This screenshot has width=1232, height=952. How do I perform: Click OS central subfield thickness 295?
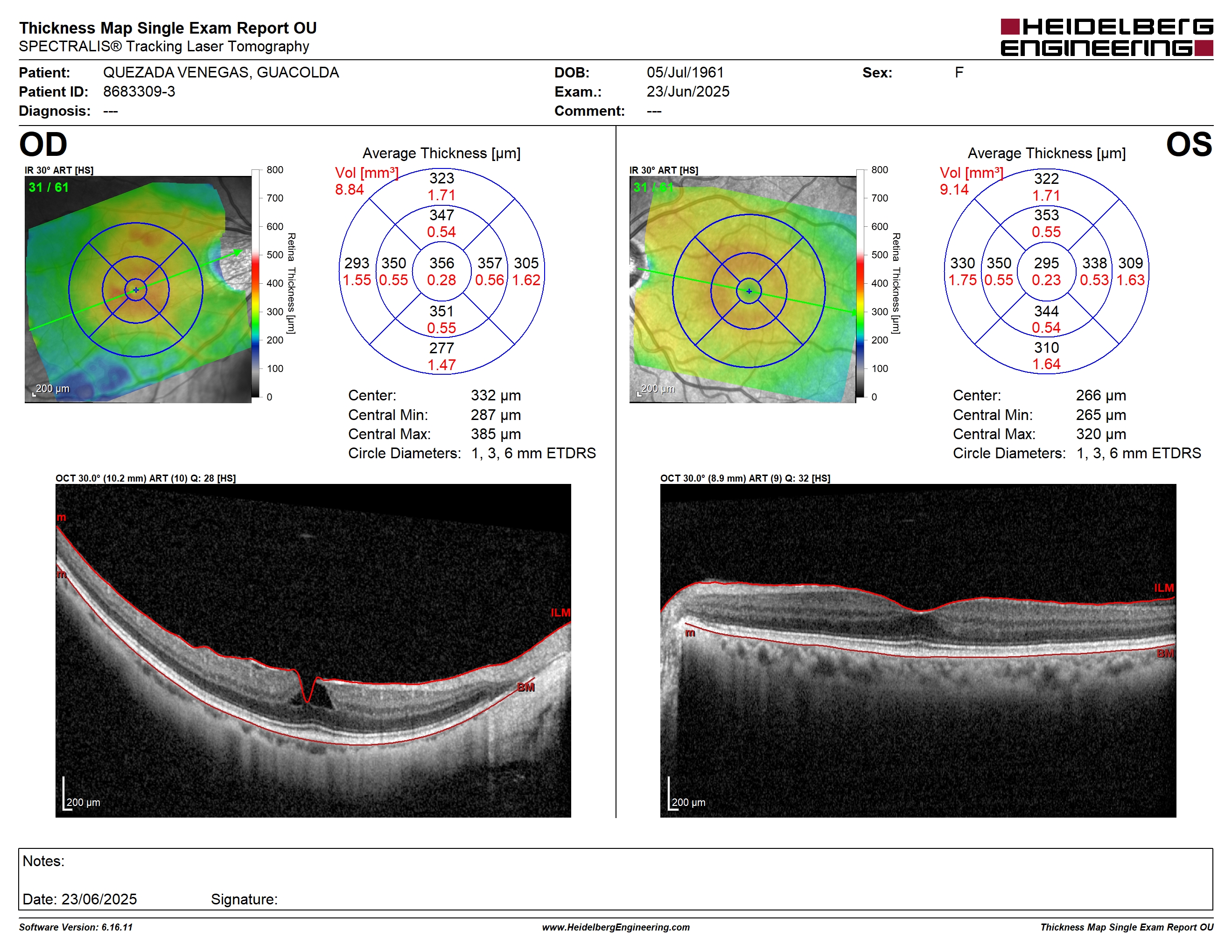[1046, 263]
